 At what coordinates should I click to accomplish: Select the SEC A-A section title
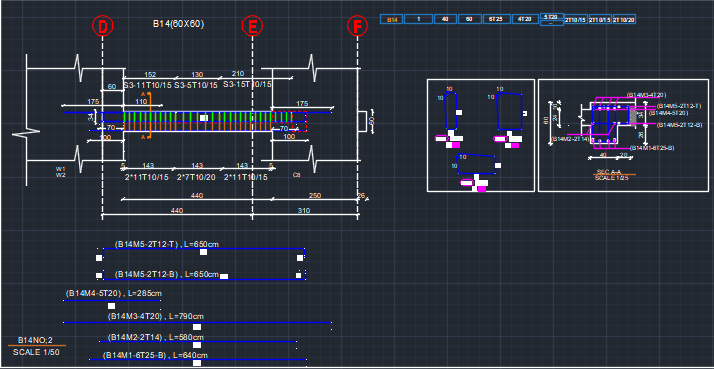coord(609,172)
